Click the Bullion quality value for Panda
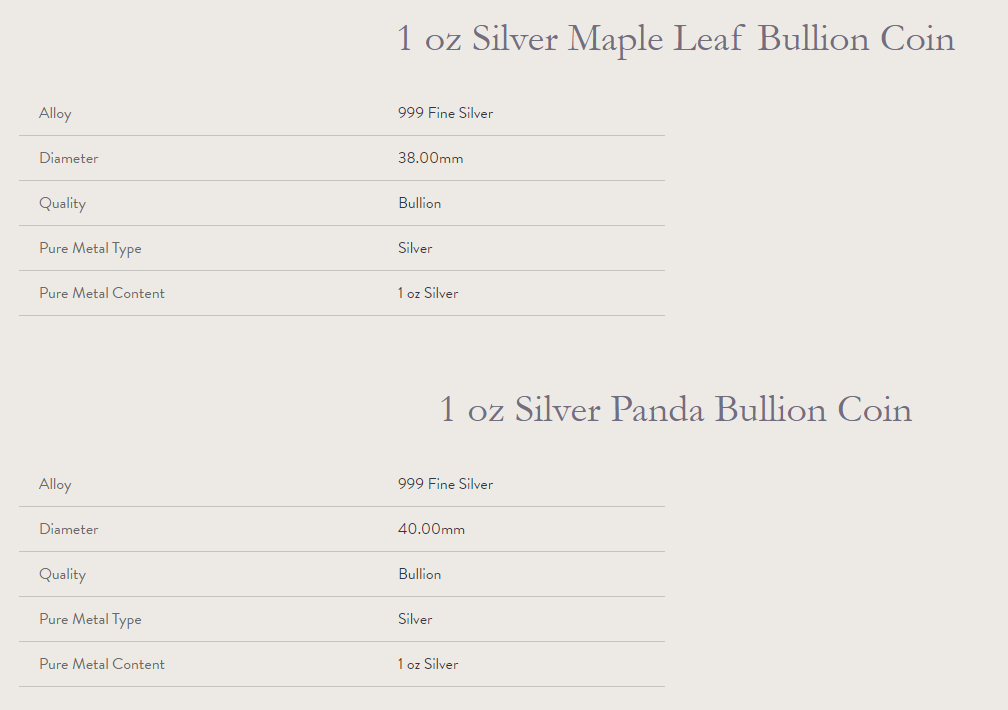1008x710 pixels. 420,574
